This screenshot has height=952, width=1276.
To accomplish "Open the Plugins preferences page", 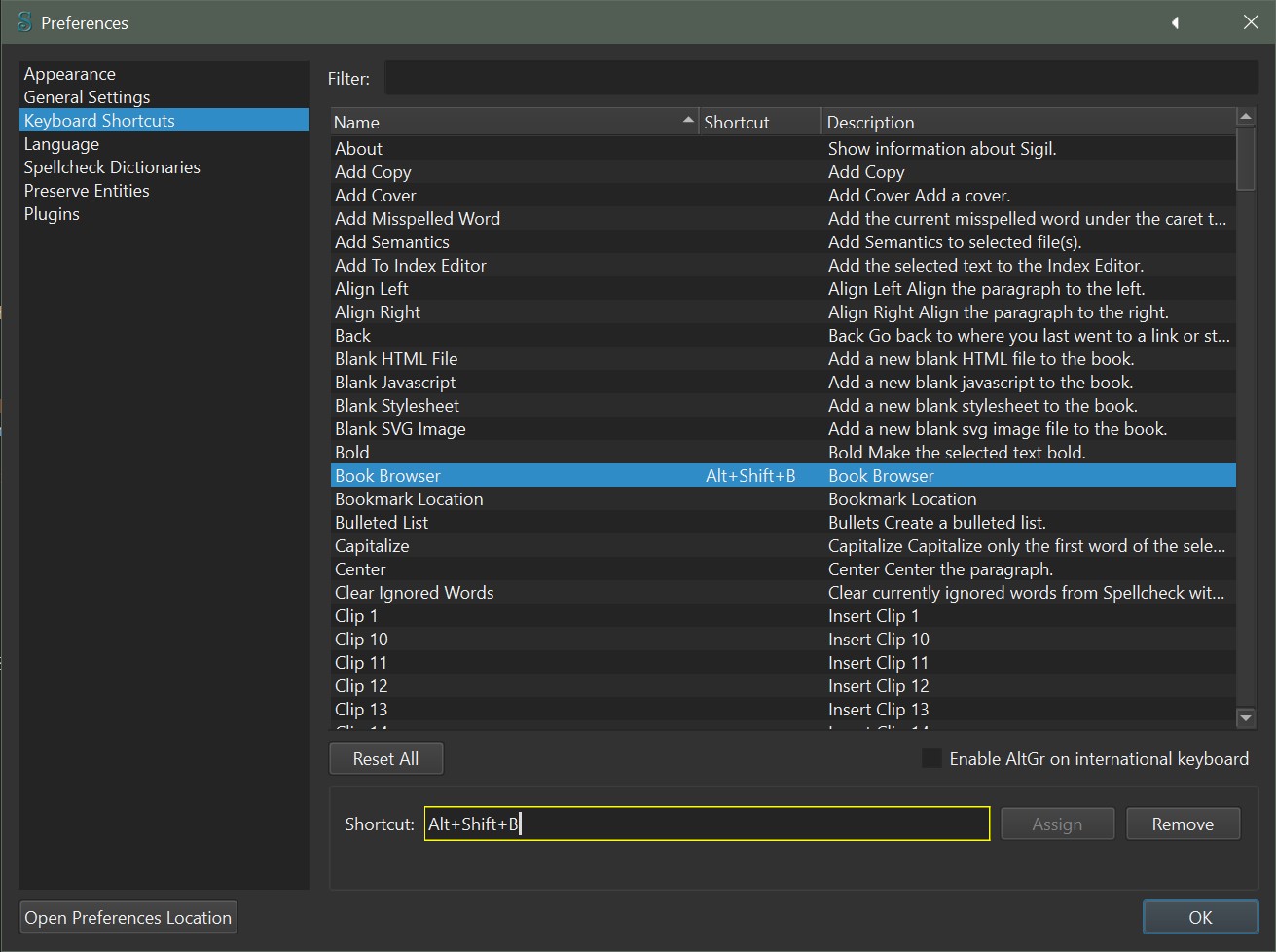I will [x=164, y=214].
